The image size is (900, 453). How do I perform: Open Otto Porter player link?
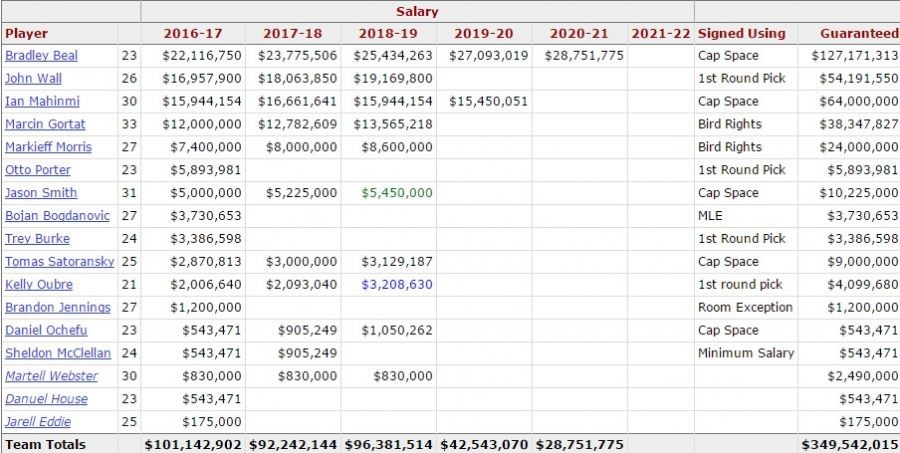pos(38,171)
